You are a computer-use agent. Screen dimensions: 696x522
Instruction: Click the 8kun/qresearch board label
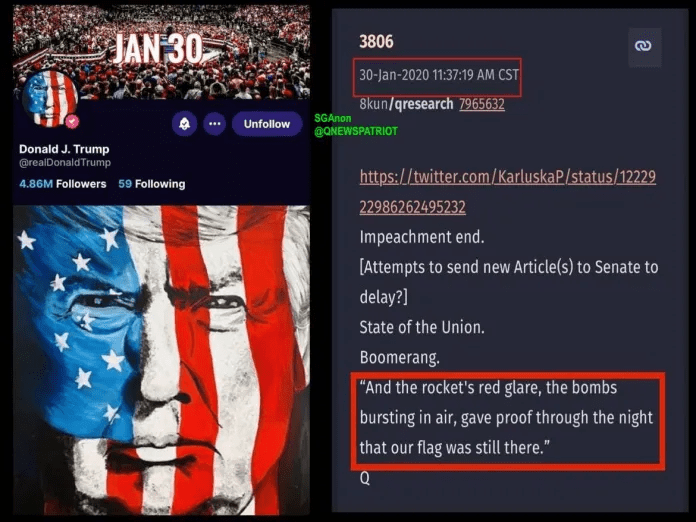pos(406,104)
